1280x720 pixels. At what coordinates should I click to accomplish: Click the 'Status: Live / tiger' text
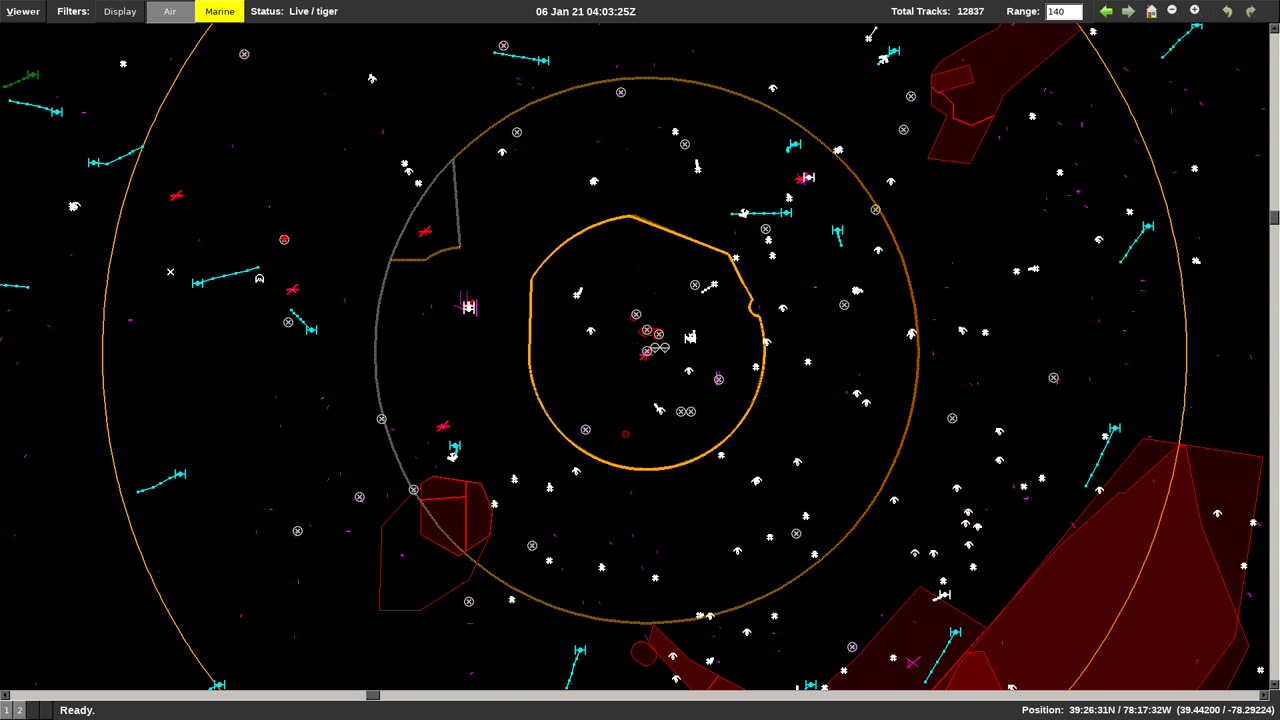click(294, 11)
